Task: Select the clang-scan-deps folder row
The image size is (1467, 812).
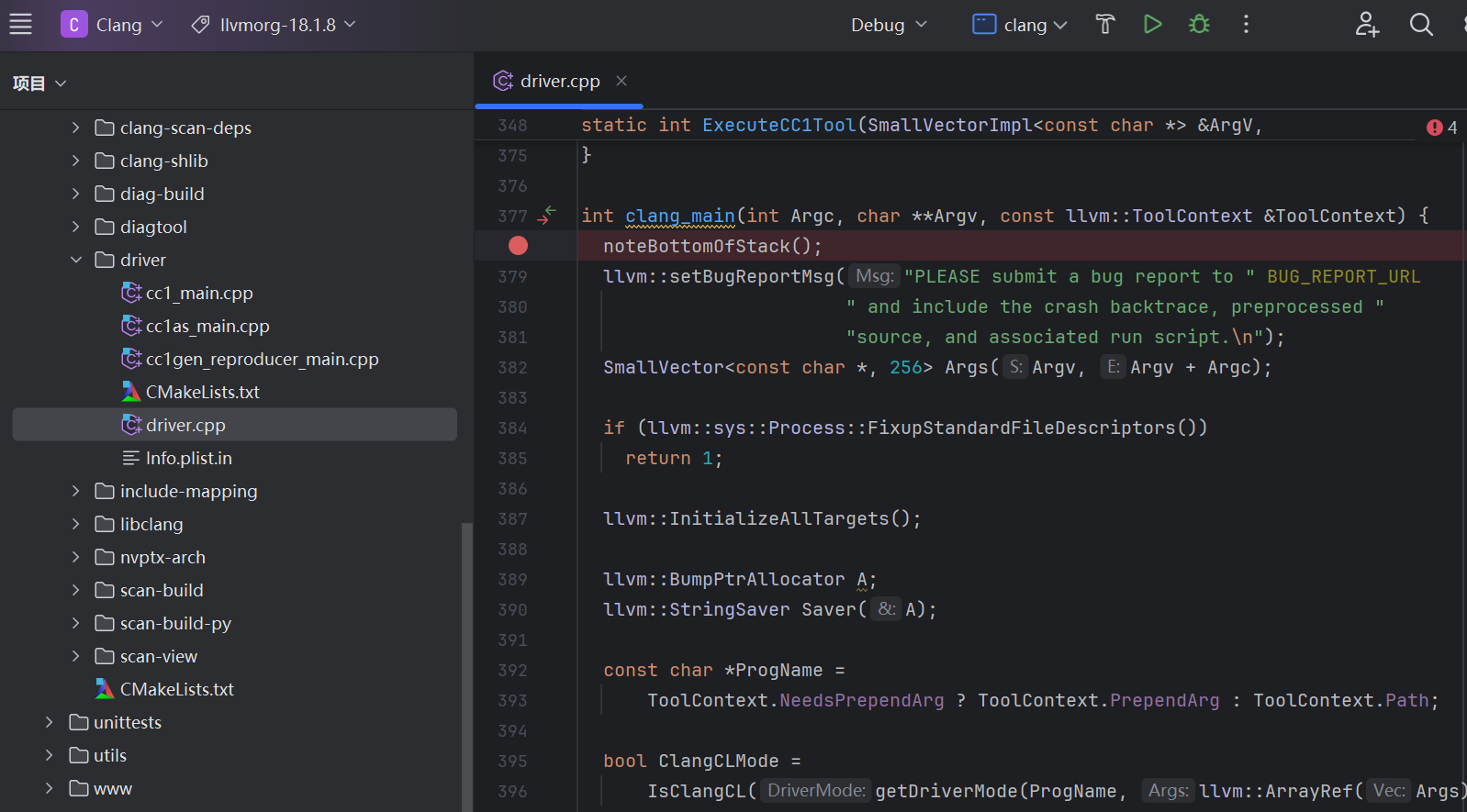Action: coord(235,128)
